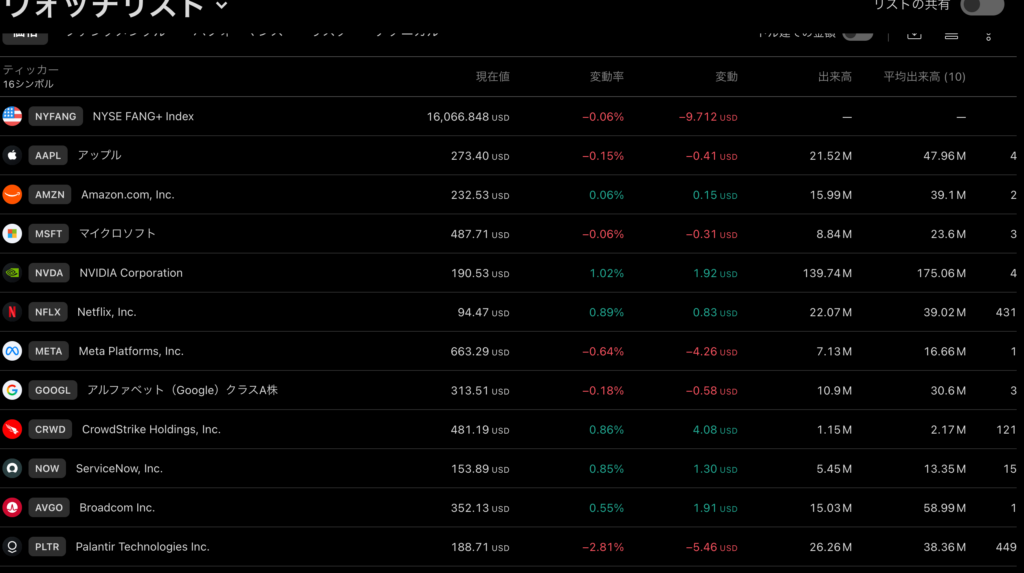Screen dimensions: 1024x573
Task: Click the Google logo icon
Action: 12,390
